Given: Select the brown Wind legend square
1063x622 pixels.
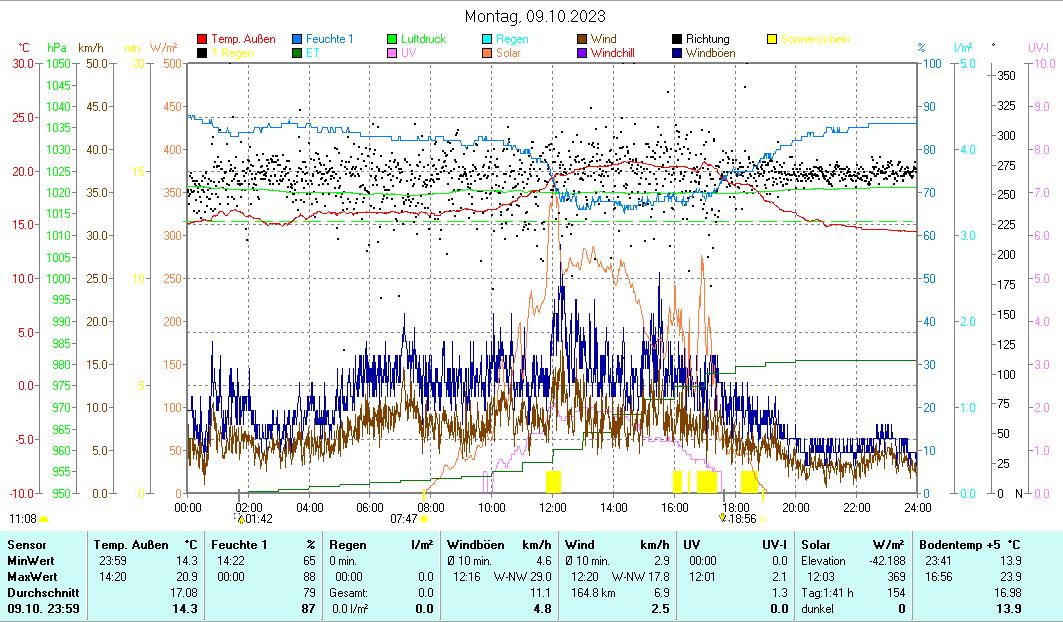Looking at the screenshot, I should [583, 40].
